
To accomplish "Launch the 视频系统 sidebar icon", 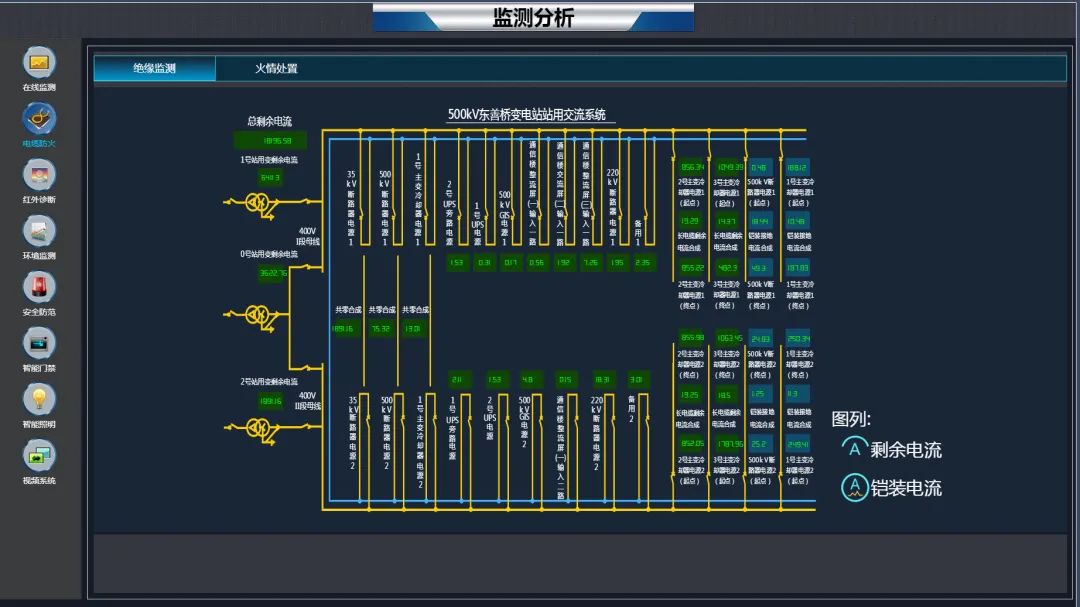I will [x=39, y=456].
